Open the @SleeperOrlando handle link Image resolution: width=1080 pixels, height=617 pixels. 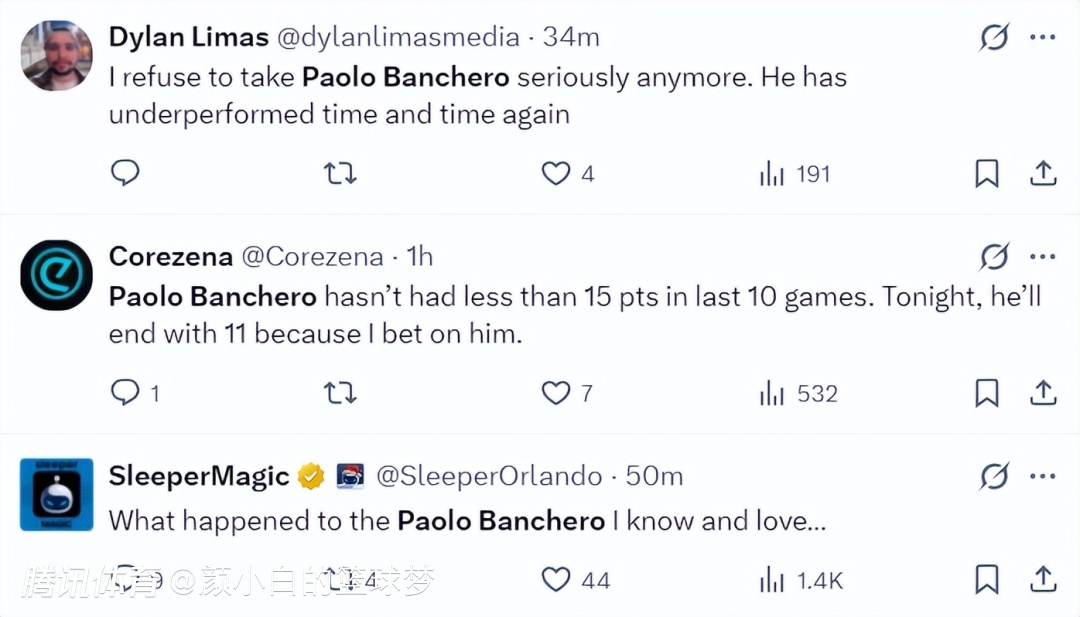tap(489, 476)
